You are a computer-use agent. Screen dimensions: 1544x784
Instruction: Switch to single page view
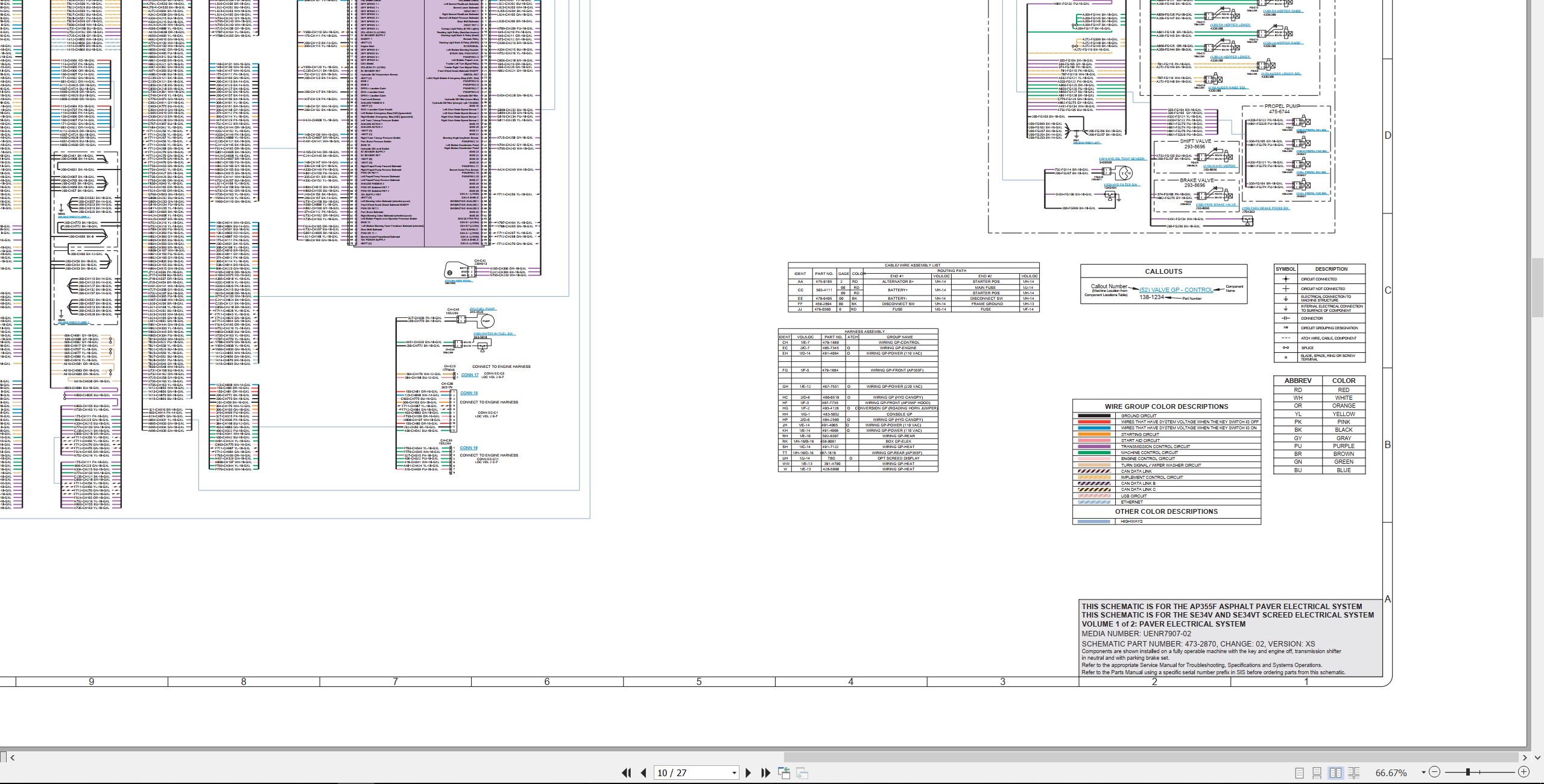[1300, 773]
